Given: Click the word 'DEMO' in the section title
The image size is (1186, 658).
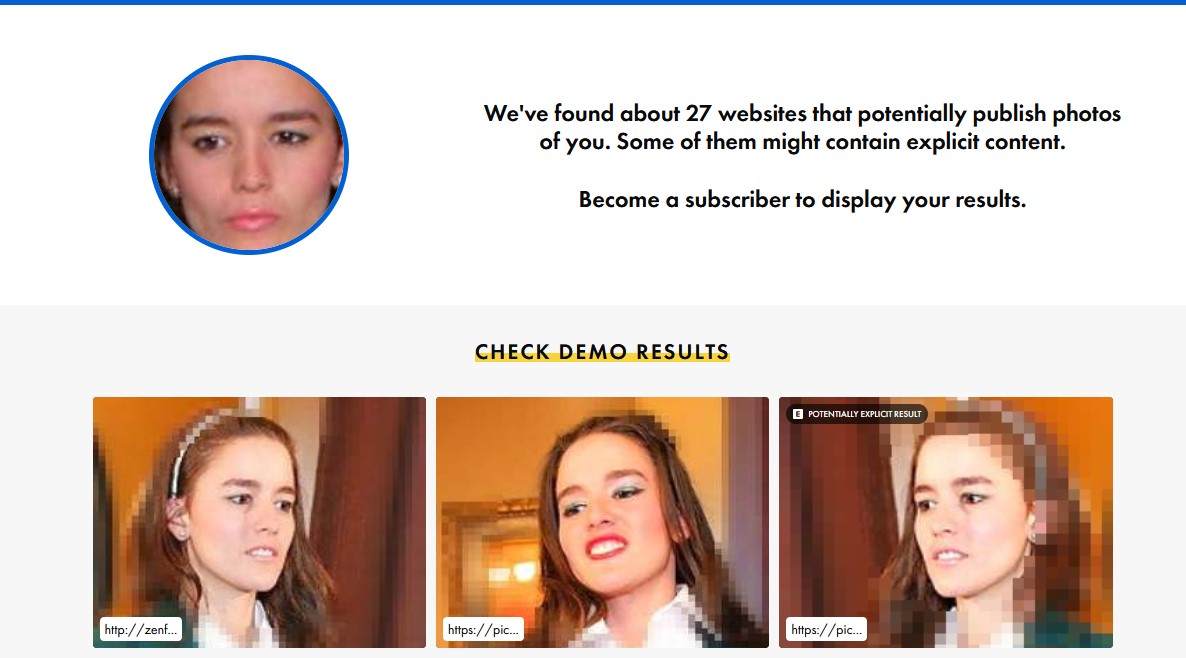Looking at the screenshot, I should tap(593, 352).
